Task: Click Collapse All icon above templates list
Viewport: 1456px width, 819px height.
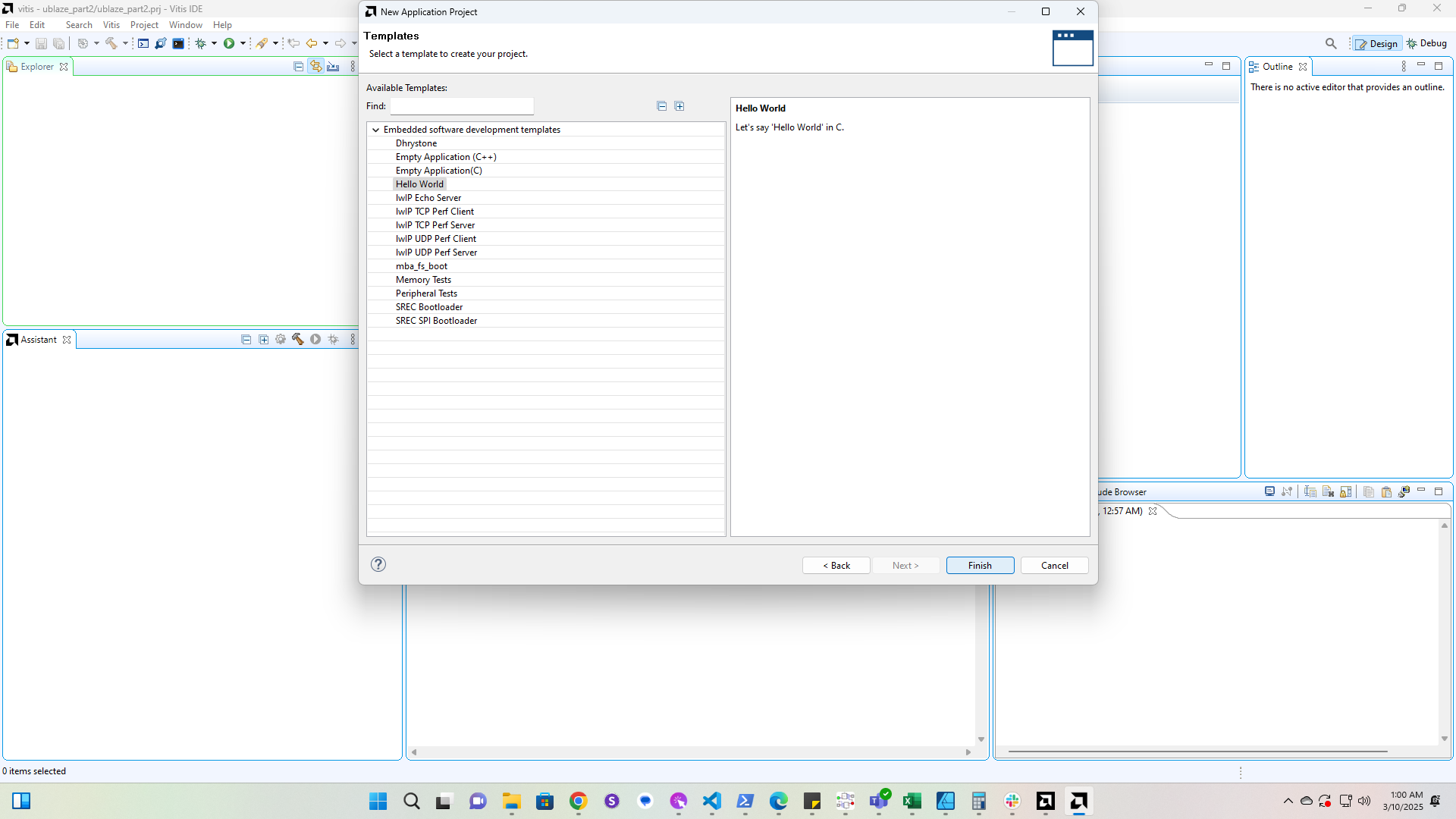Action: [x=661, y=106]
